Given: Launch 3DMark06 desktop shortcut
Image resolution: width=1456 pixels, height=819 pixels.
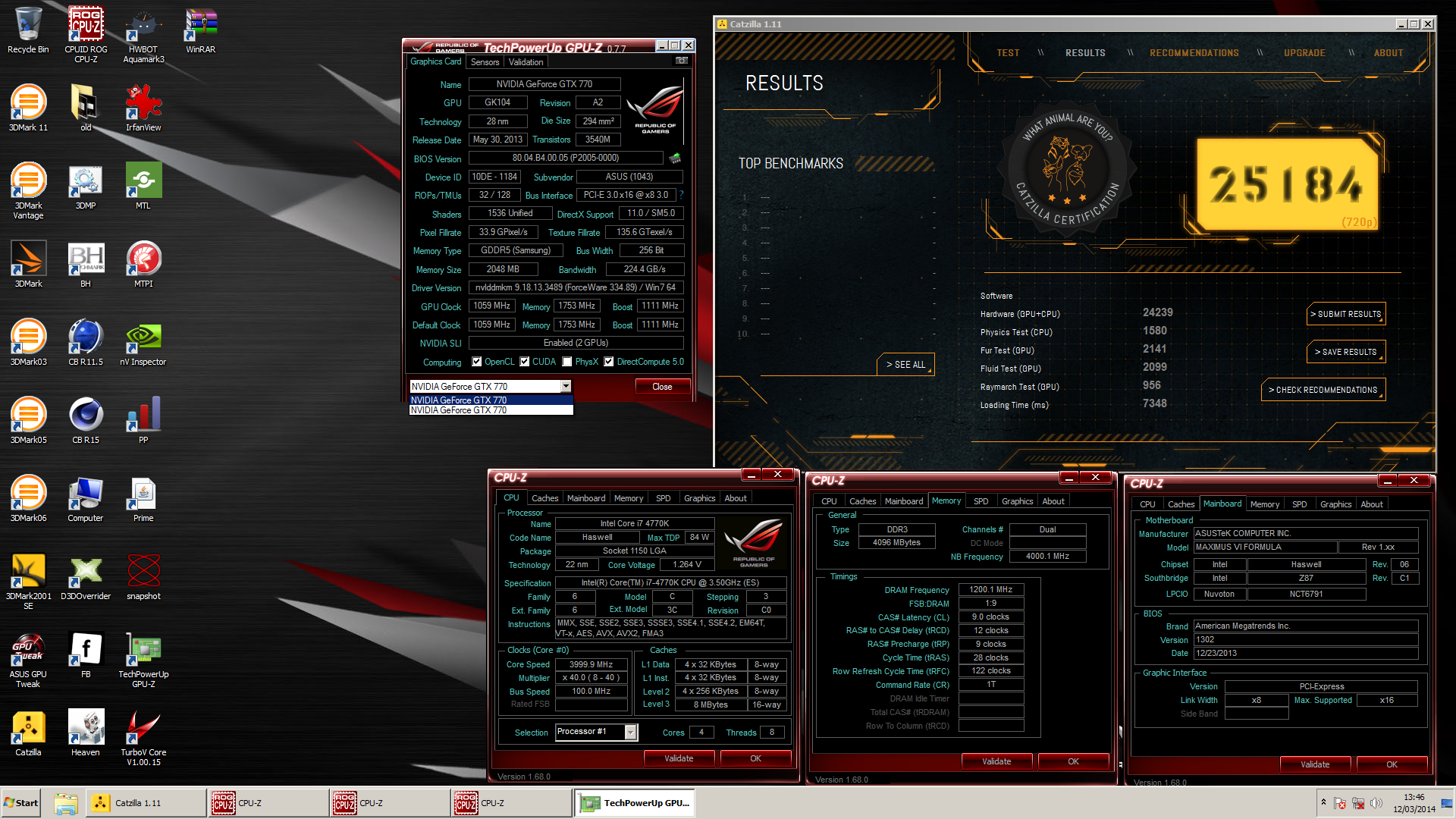Looking at the screenshot, I should pyautogui.click(x=28, y=499).
